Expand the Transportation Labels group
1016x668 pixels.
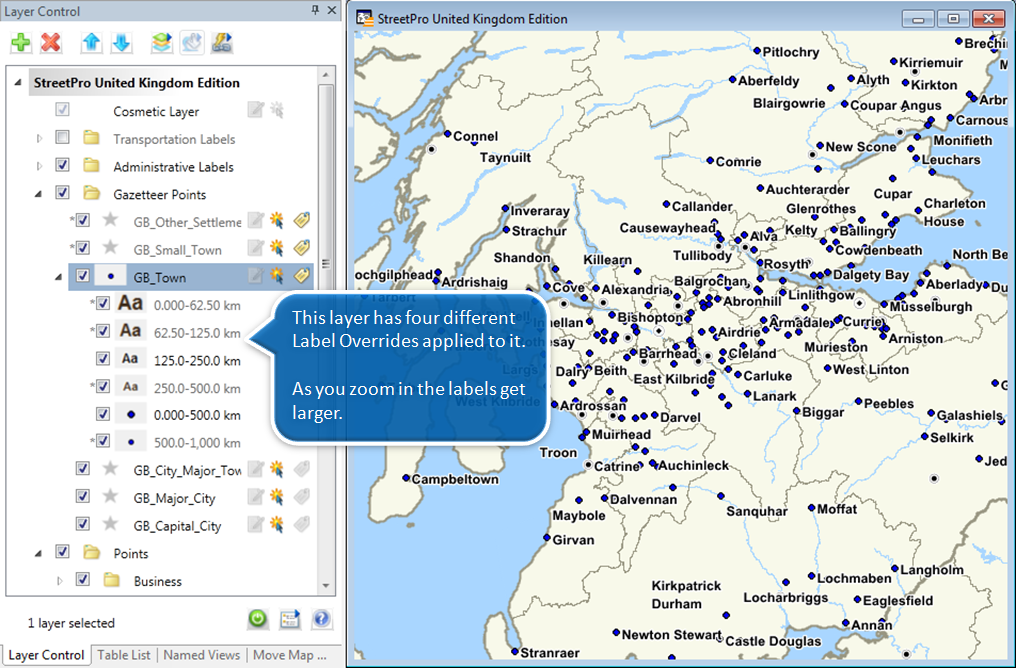point(39,139)
